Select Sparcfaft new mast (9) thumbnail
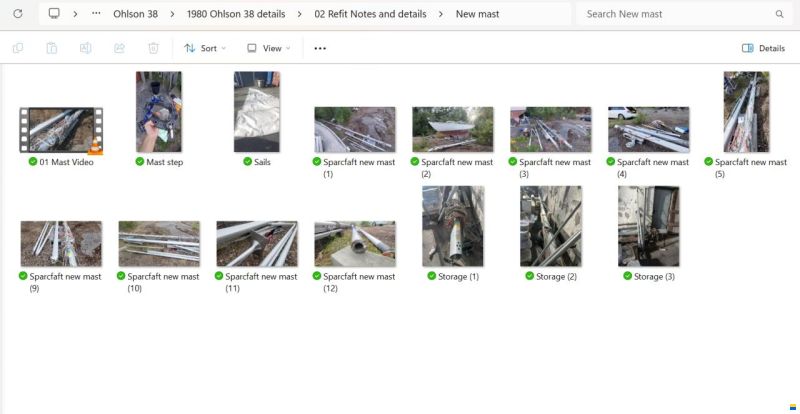 (x=61, y=243)
